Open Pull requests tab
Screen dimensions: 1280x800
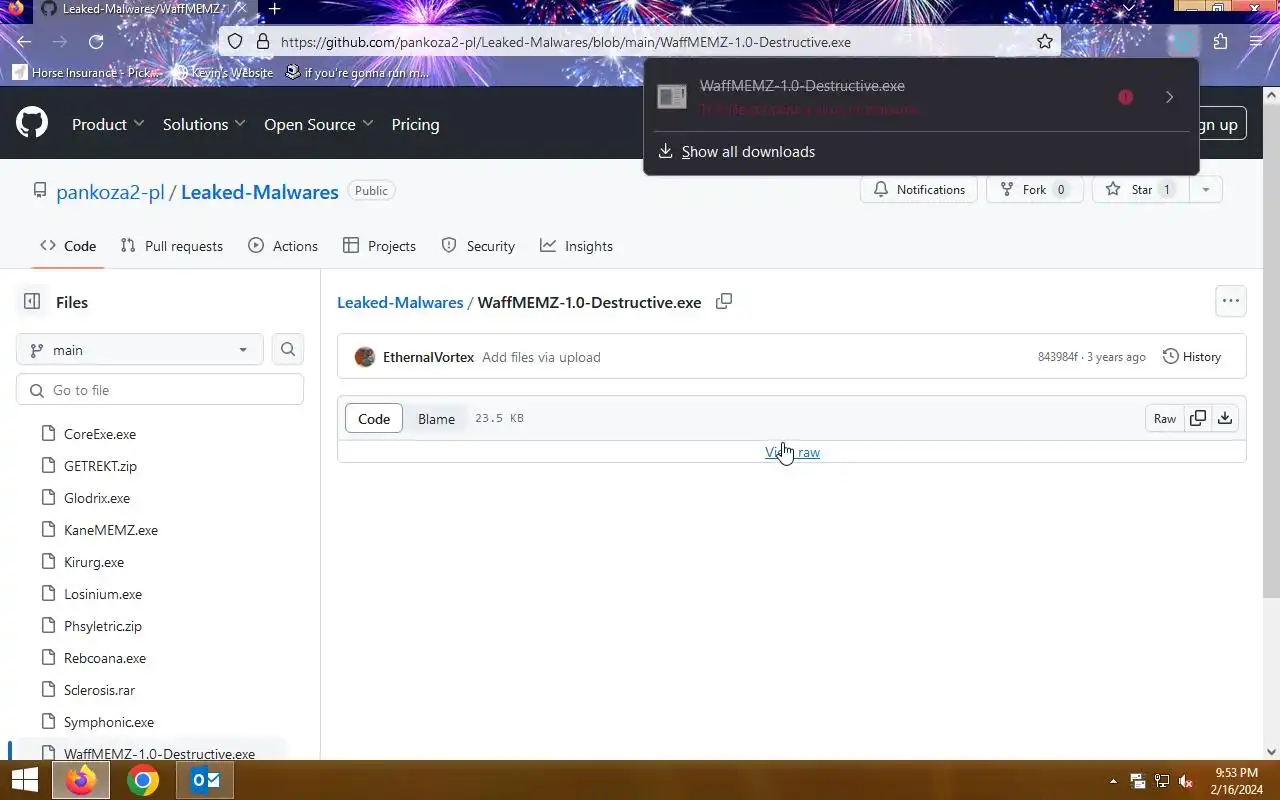coord(171,246)
